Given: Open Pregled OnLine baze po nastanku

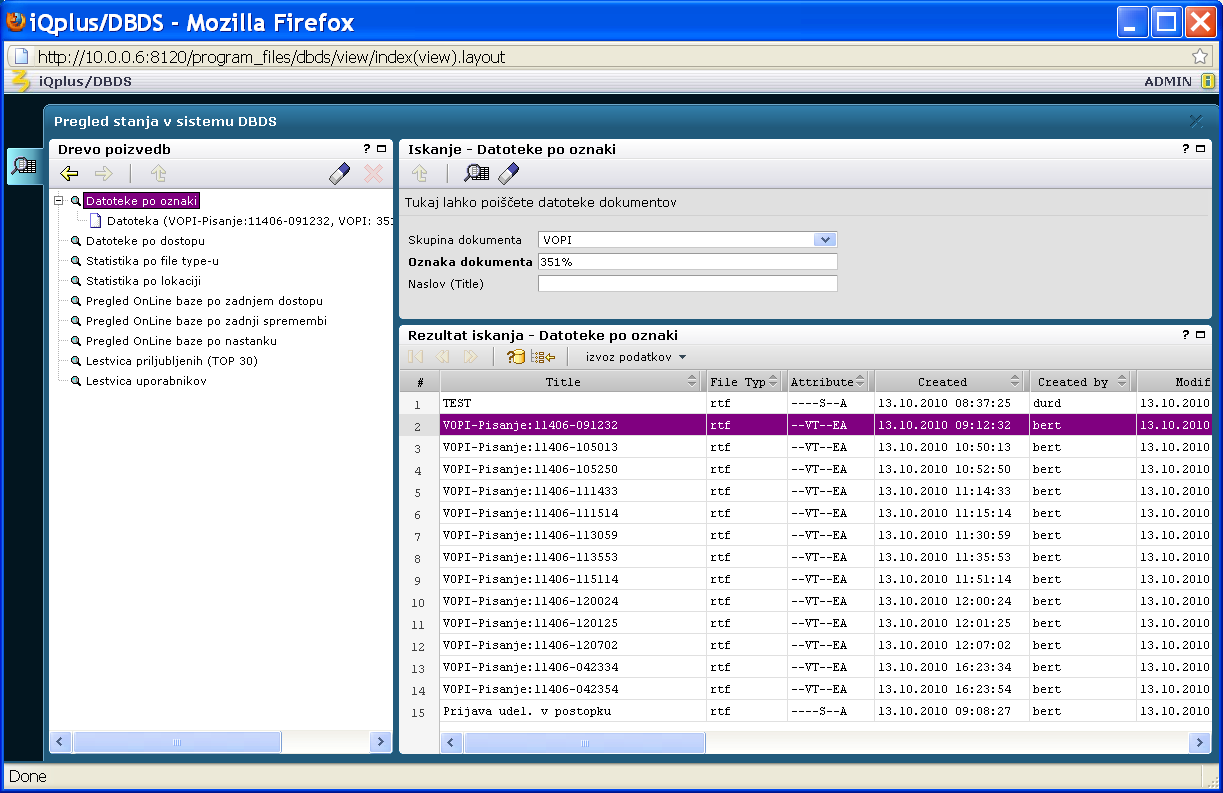Looking at the screenshot, I should click(181, 341).
